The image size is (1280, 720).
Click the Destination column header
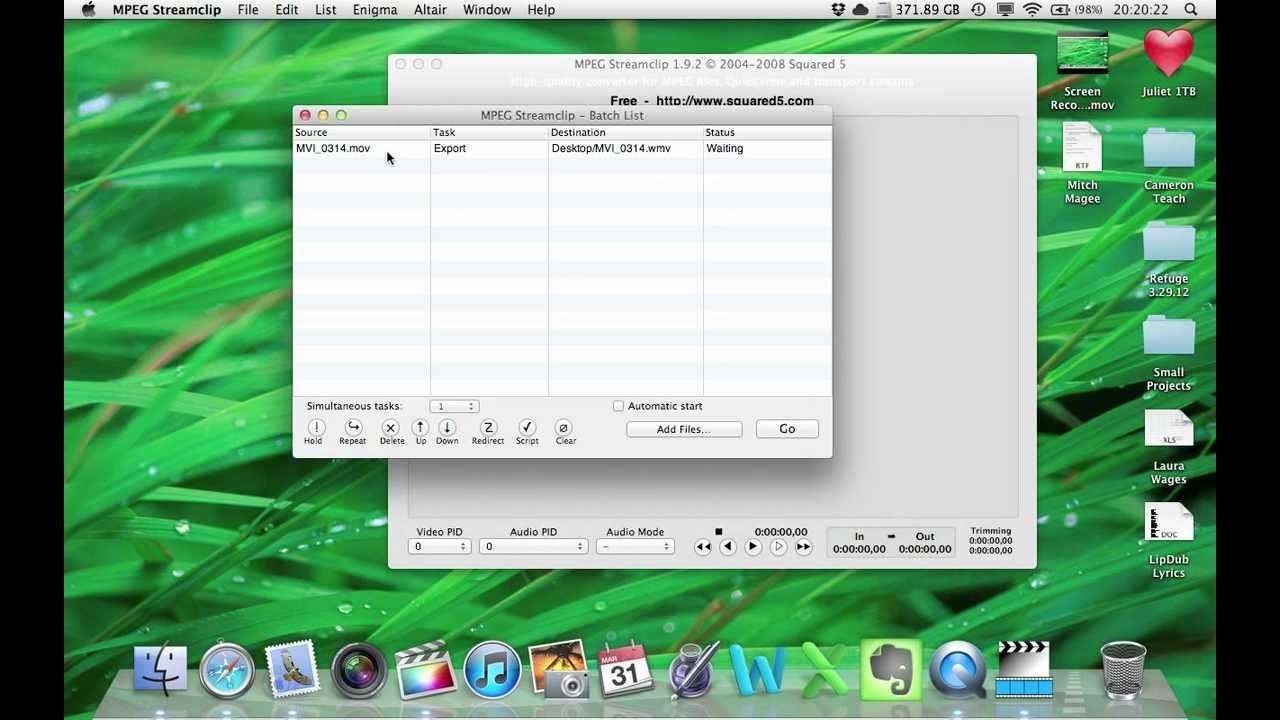coord(626,132)
